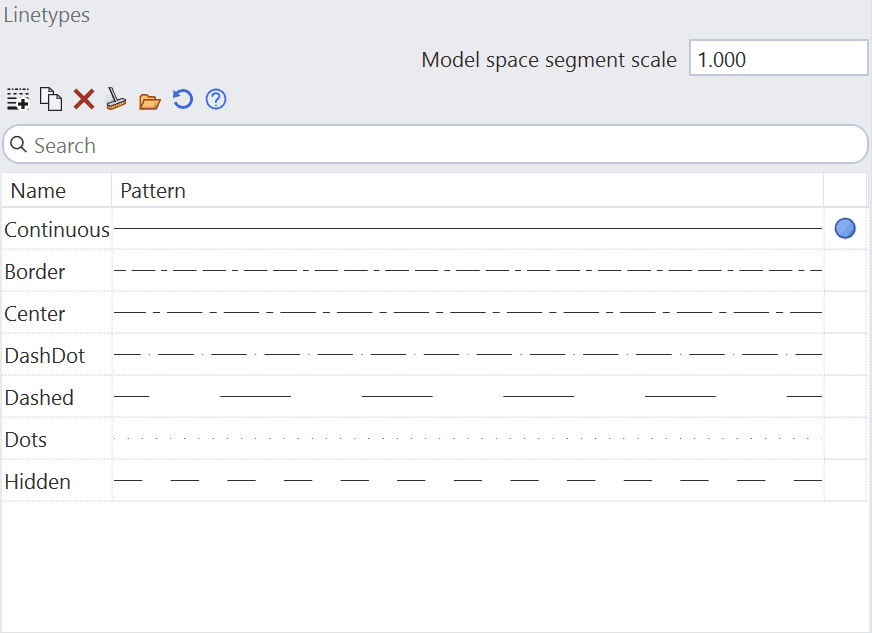Click the Dashed pattern preview

point(468,397)
